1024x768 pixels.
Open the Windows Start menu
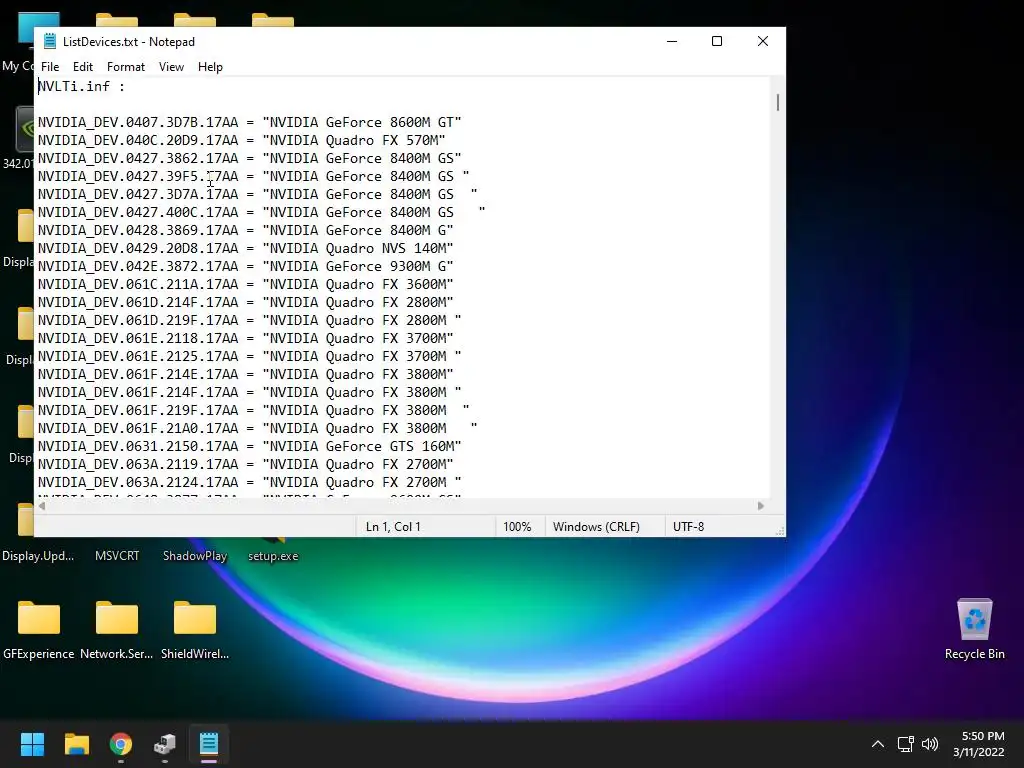(32, 744)
